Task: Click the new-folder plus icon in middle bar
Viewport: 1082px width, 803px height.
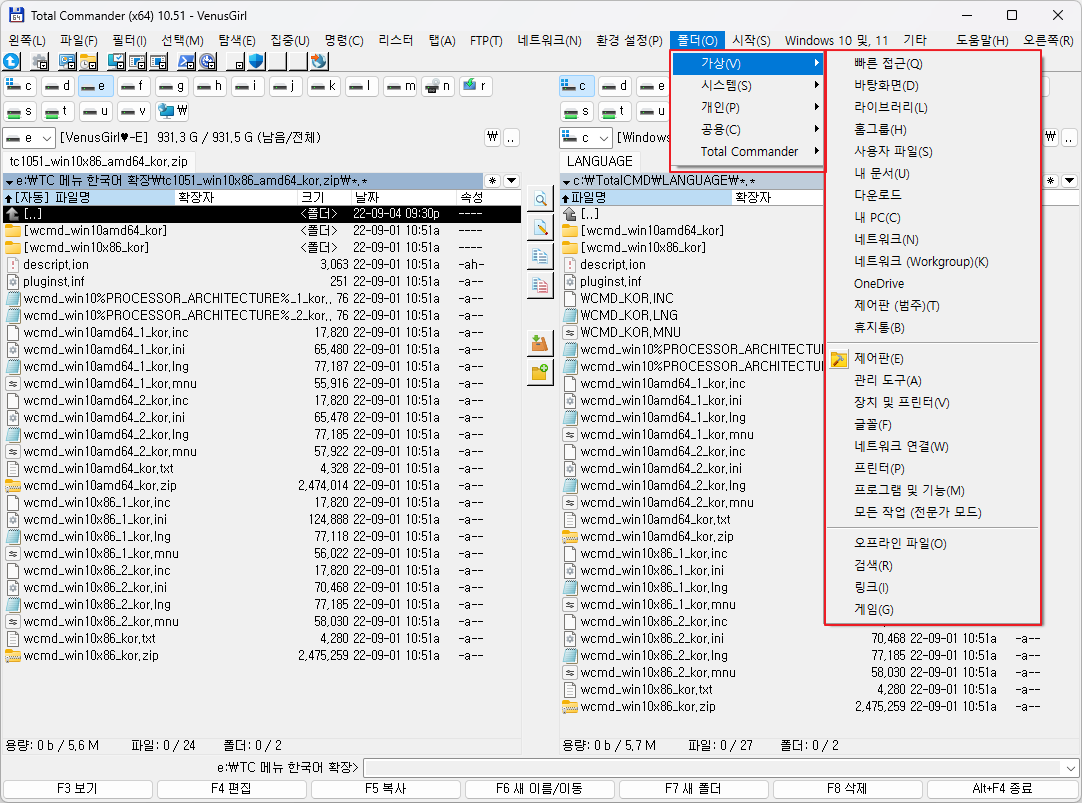Action: click(540, 373)
